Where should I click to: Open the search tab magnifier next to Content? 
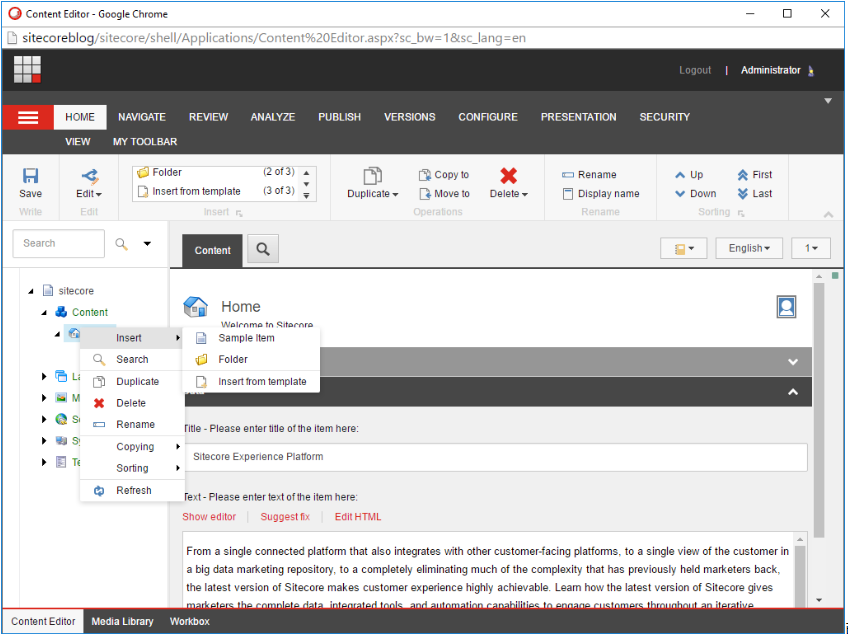click(x=263, y=249)
